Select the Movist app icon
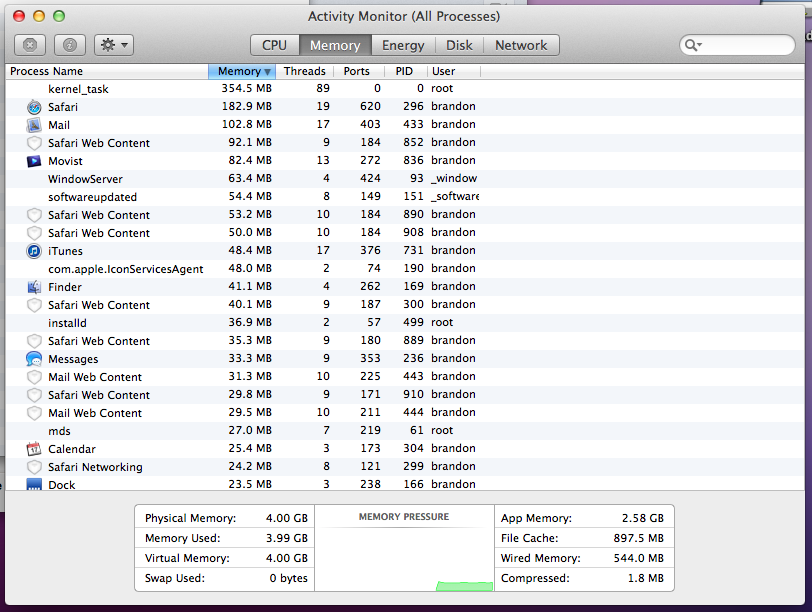The height and width of the screenshot is (612, 812). [x=34, y=161]
